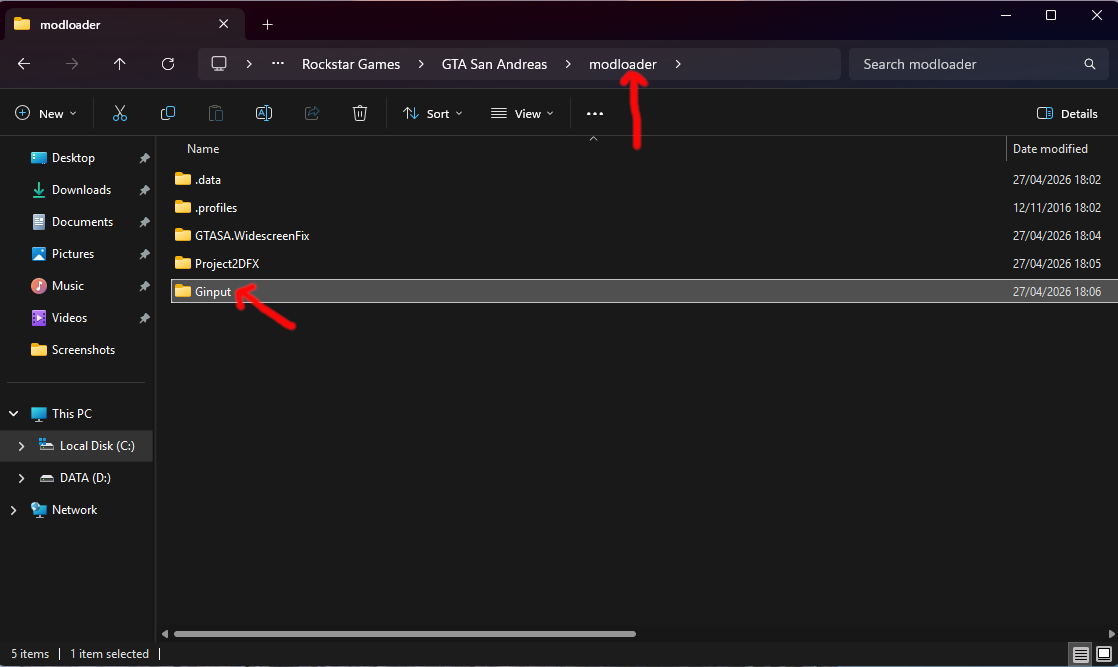1118x667 pixels.
Task: Expand chevron after GTA San Andreas
Action: pos(568,64)
